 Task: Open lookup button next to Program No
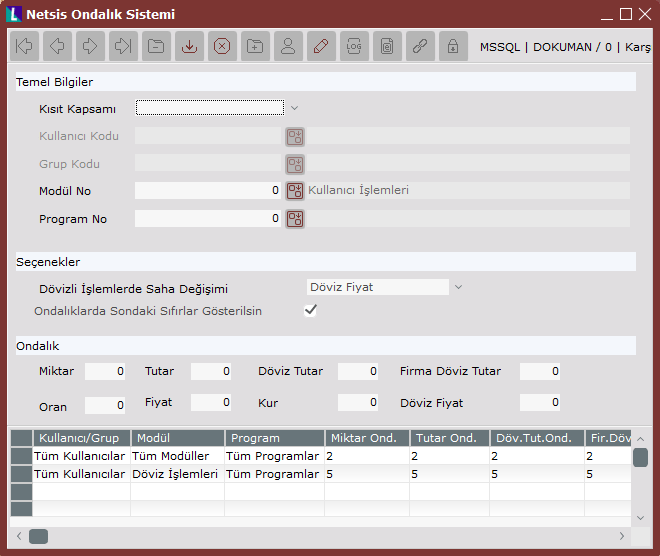click(295, 219)
